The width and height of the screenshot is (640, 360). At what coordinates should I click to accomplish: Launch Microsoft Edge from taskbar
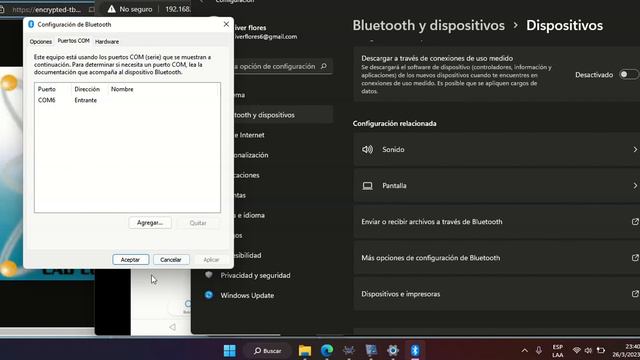pyautogui.click(x=327, y=351)
